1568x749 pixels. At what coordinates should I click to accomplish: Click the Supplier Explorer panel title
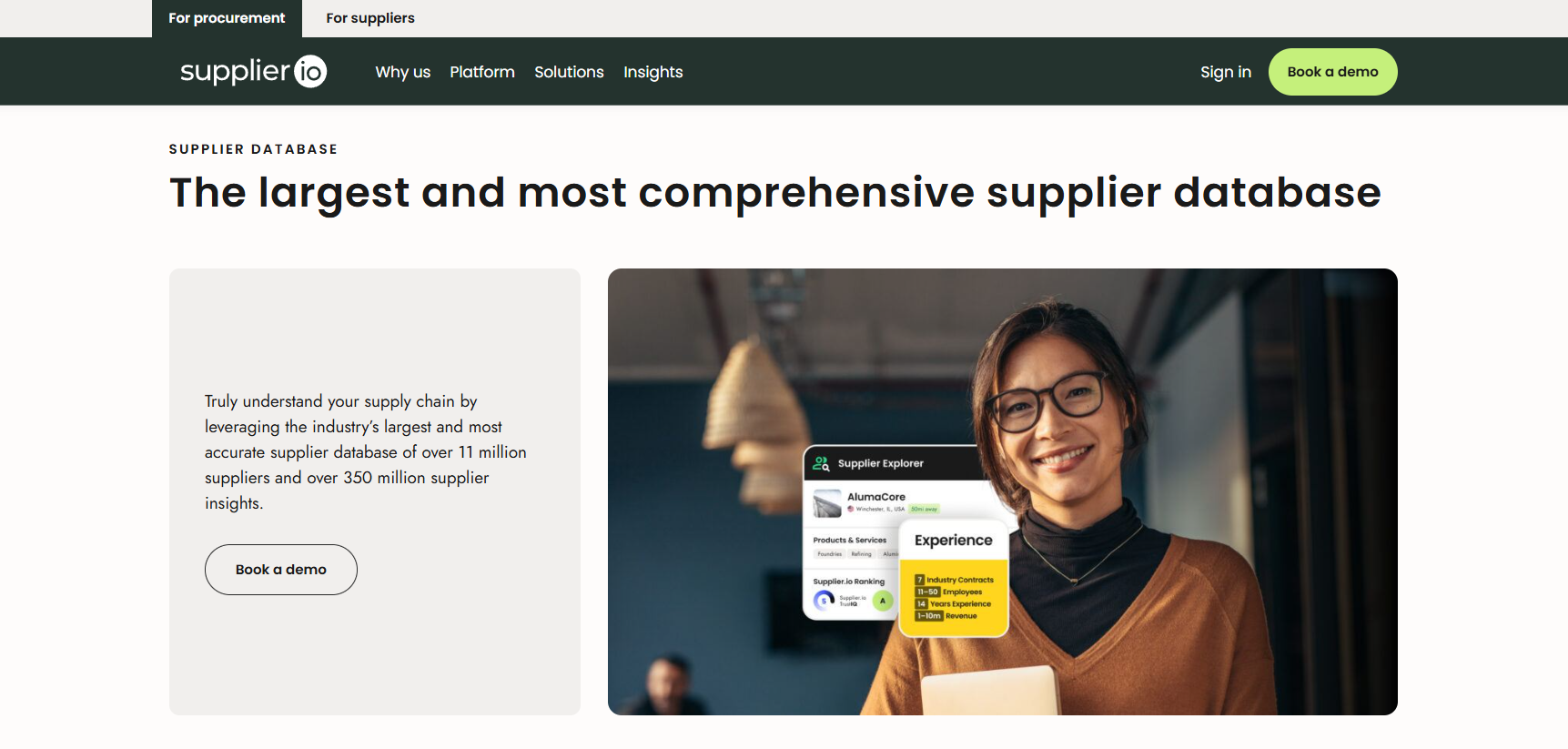pyautogui.click(x=881, y=463)
